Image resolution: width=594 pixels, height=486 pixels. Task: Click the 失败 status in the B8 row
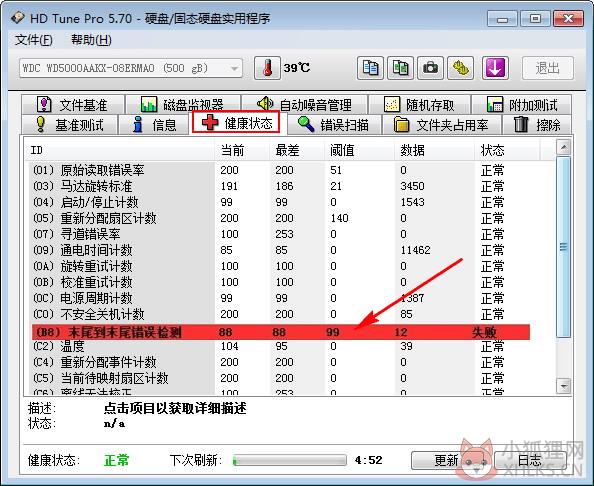(484, 332)
